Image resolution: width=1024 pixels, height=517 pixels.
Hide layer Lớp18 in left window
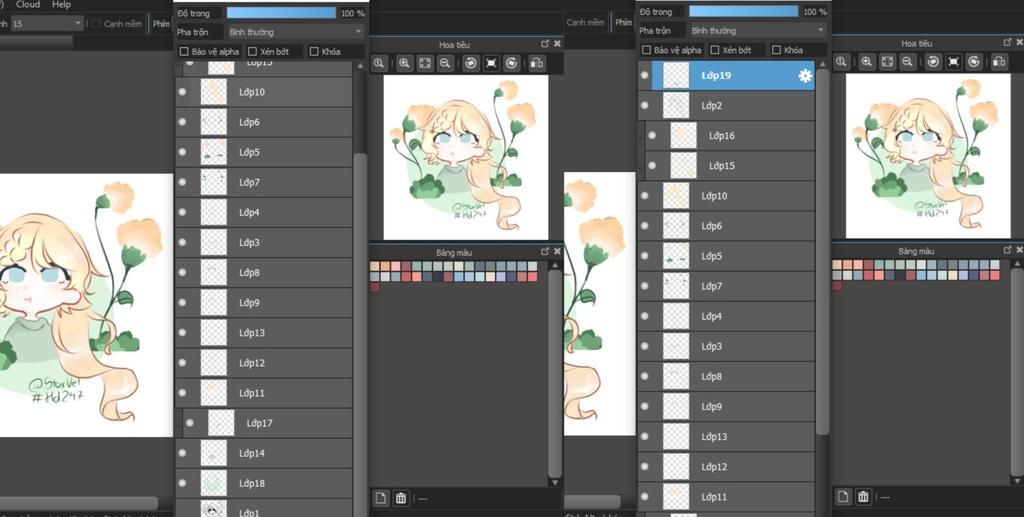[182, 483]
